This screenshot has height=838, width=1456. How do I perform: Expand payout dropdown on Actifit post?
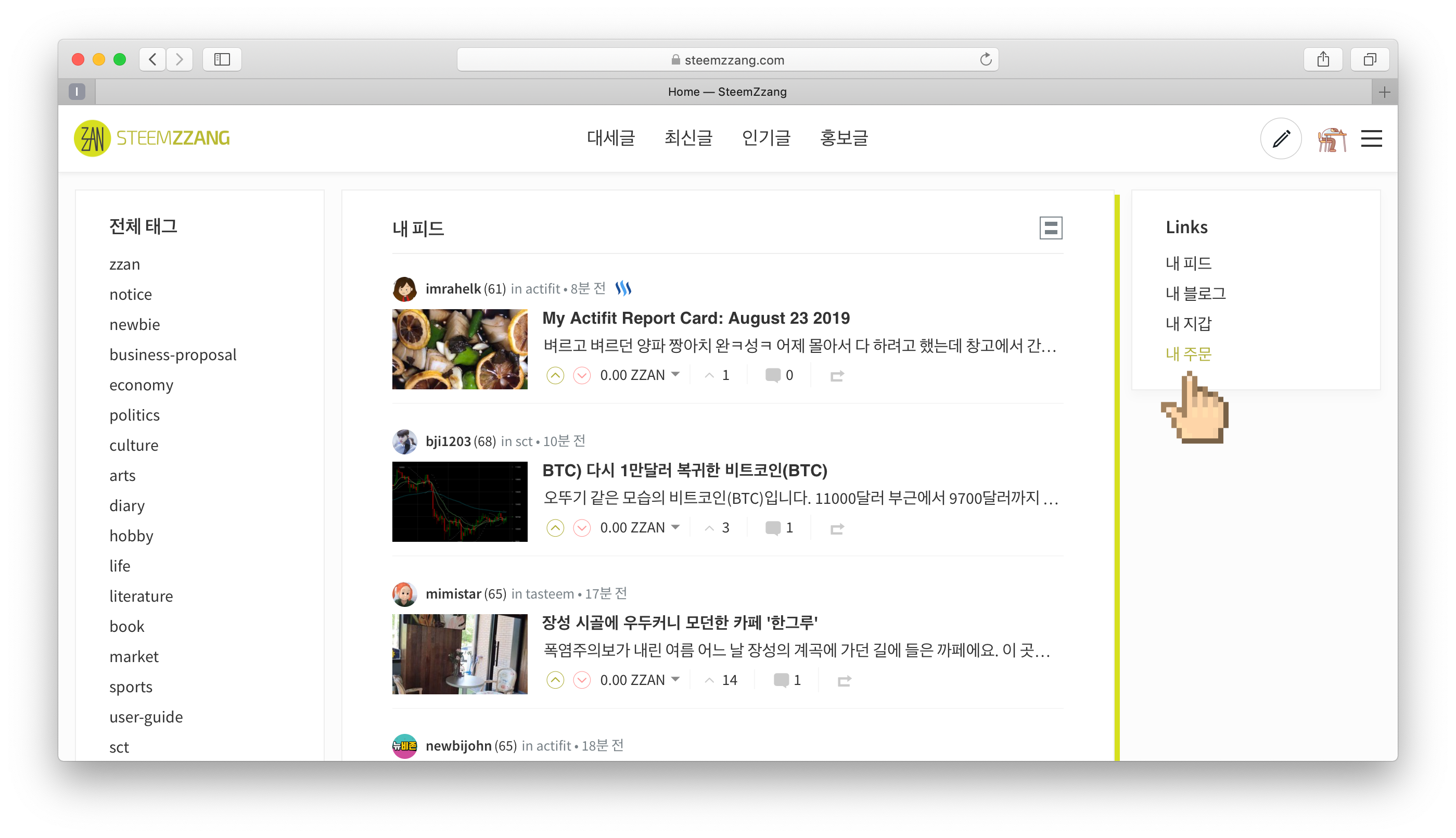[x=675, y=375]
